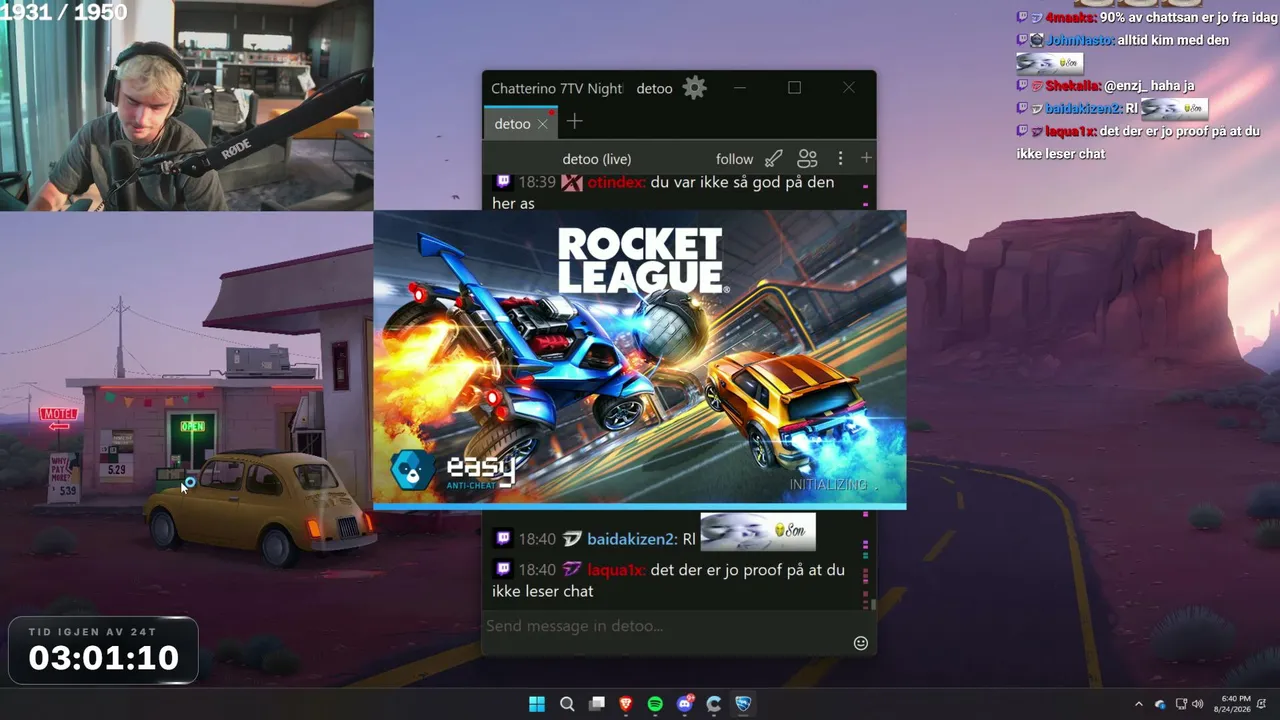Click the laqua1x user badge icon
This screenshot has height=720, width=1280.
pos(571,570)
